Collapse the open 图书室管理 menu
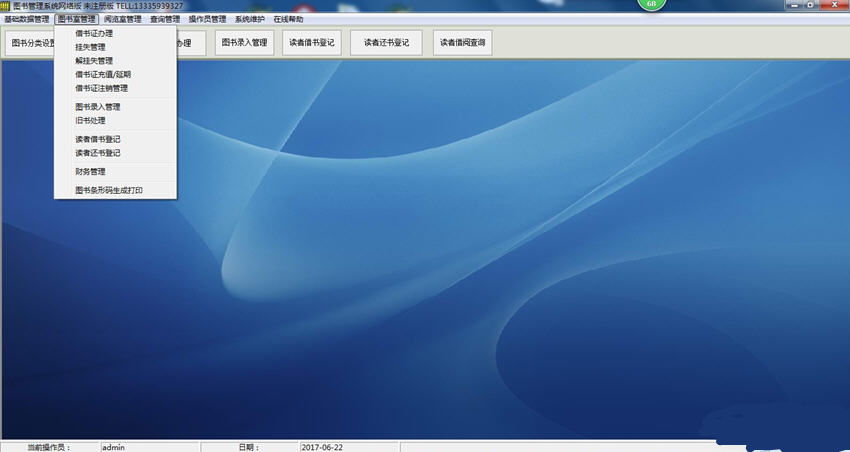 (76, 19)
